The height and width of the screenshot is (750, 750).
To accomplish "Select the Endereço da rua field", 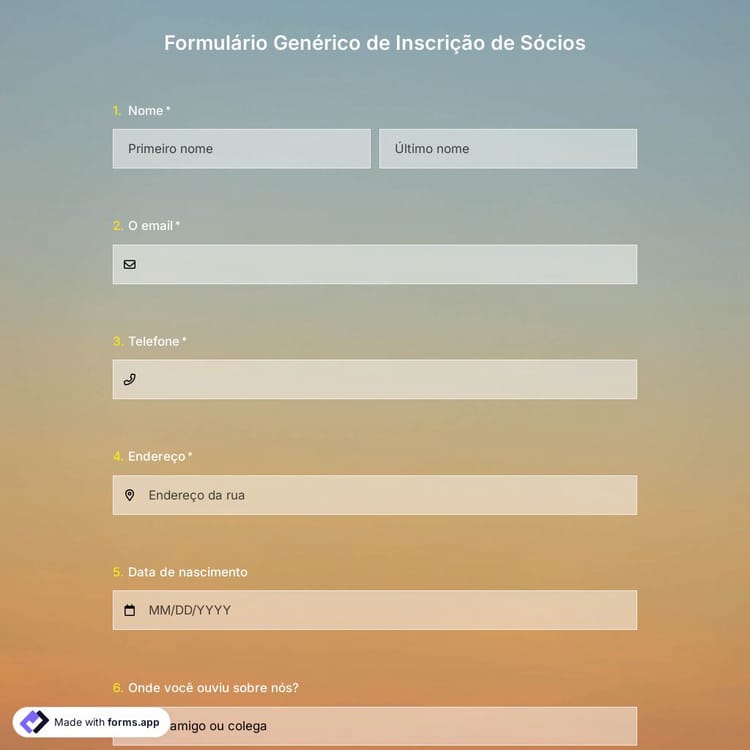I will coord(385,495).
